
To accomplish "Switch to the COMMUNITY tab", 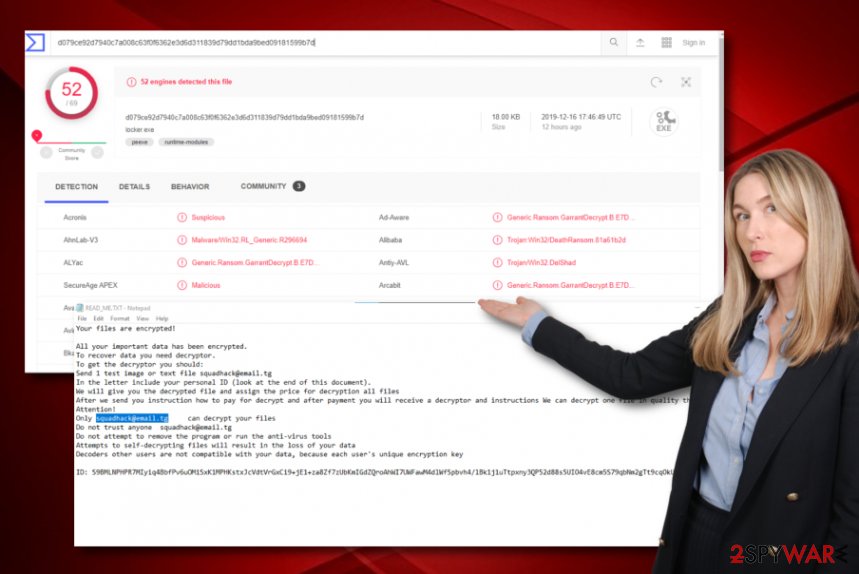I will click(272, 186).
